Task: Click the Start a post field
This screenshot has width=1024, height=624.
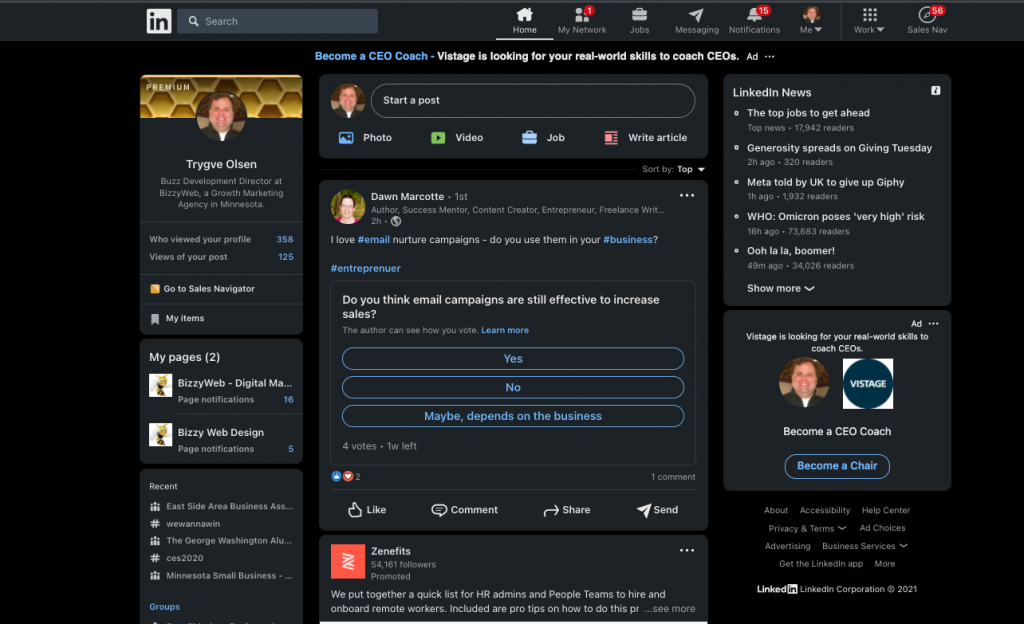Action: (533, 101)
